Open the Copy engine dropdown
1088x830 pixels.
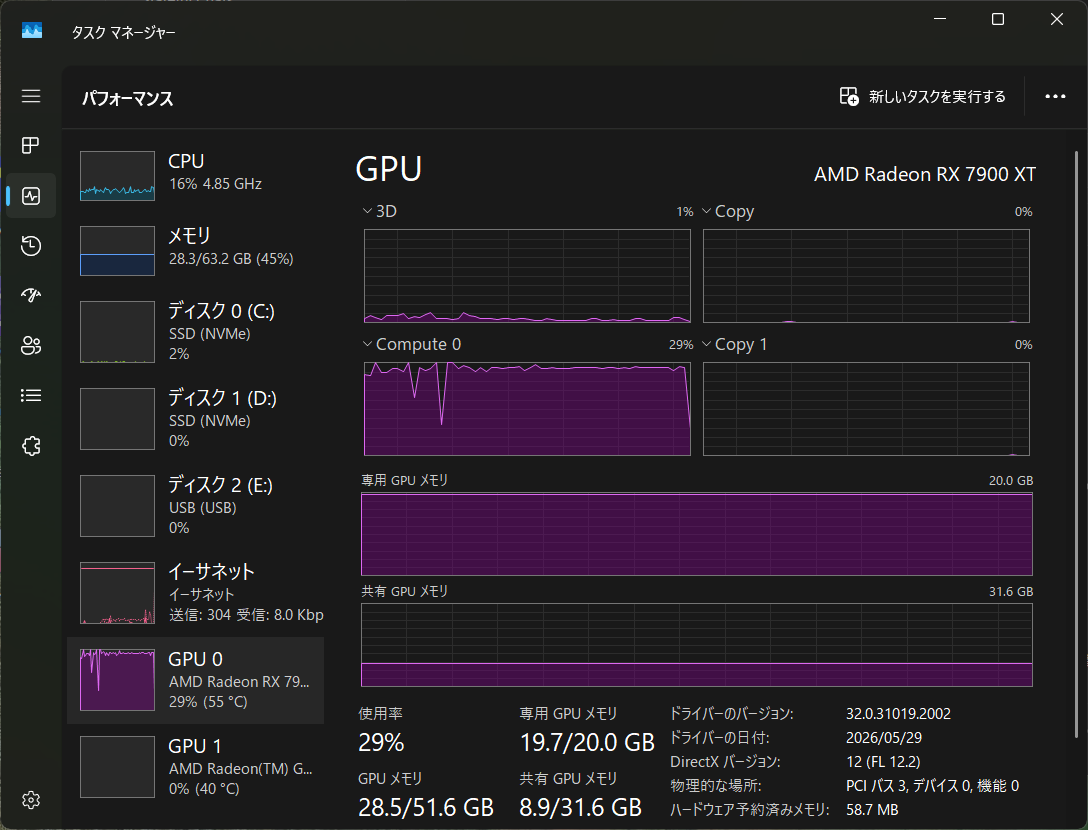click(x=728, y=211)
